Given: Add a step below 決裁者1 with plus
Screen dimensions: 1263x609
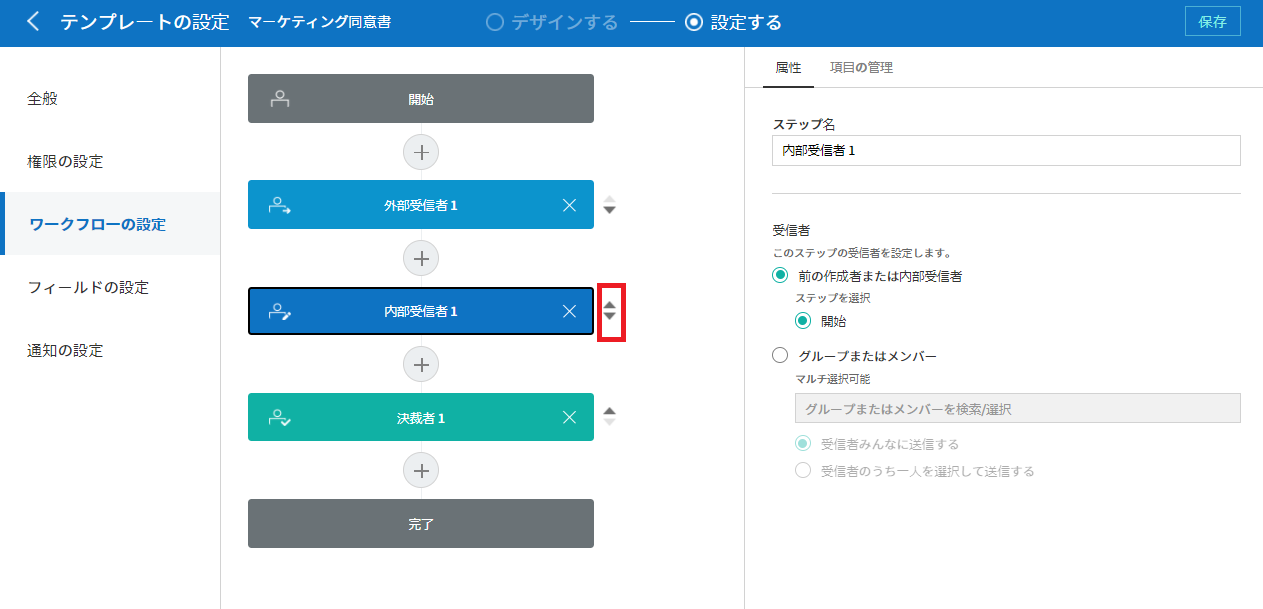Looking at the screenshot, I should point(421,470).
